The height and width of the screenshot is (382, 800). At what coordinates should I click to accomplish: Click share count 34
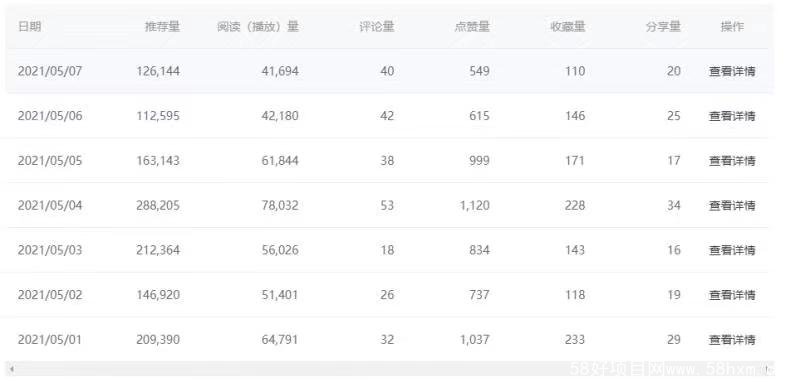click(674, 206)
